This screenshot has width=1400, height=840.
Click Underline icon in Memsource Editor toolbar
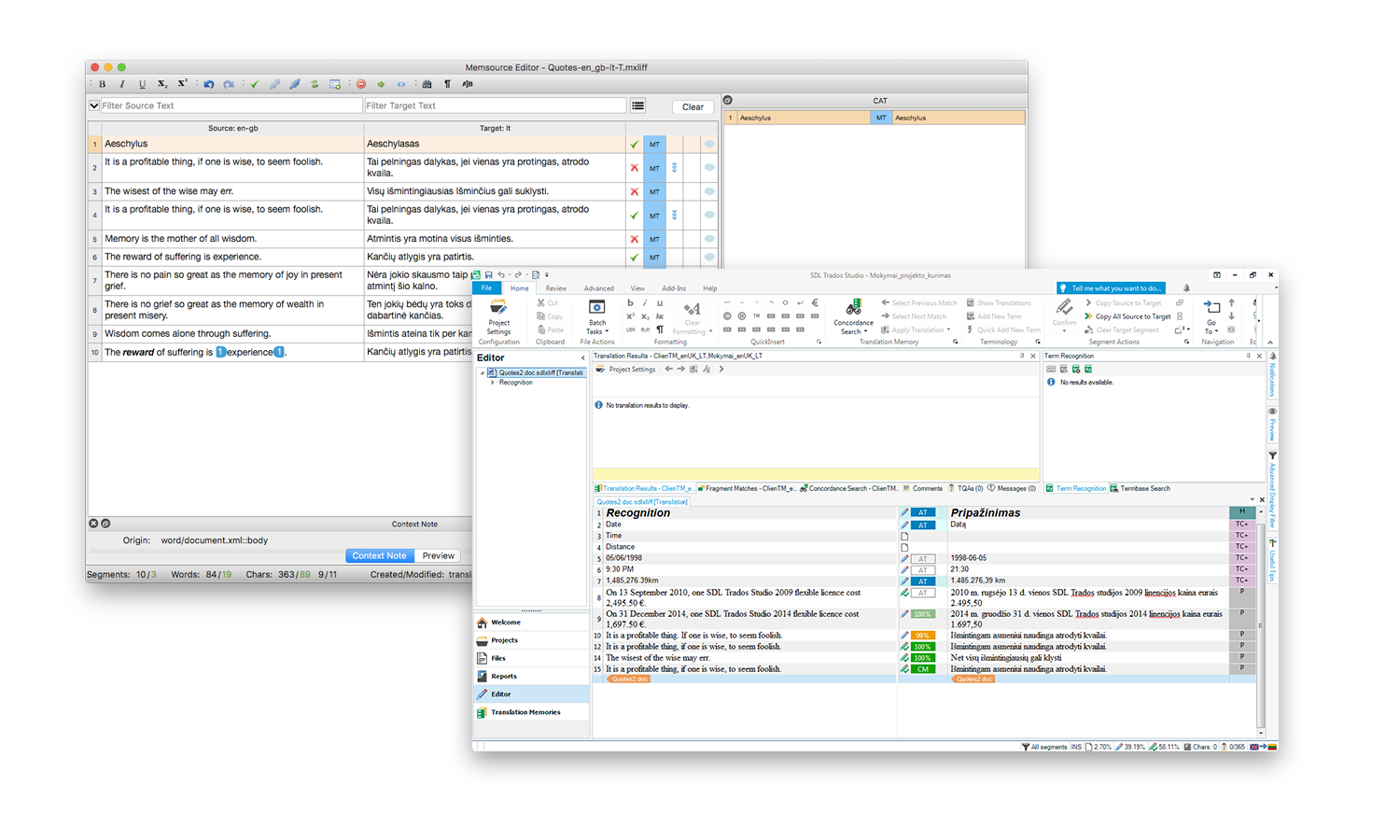(x=142, y=84)
